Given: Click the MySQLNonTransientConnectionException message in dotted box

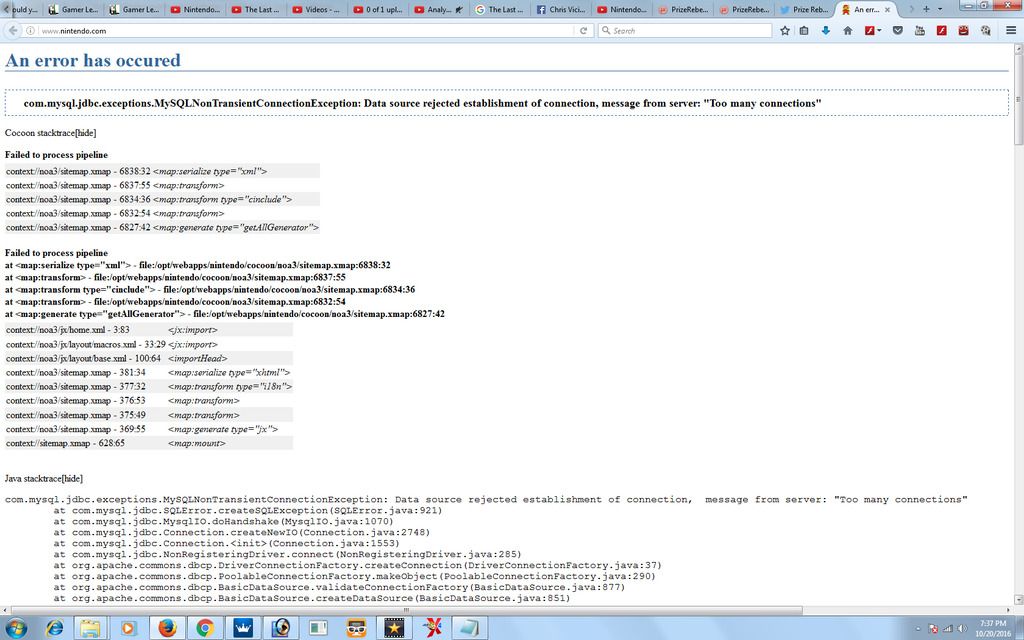Looking at the screenshot, I should tap(423, 103).
